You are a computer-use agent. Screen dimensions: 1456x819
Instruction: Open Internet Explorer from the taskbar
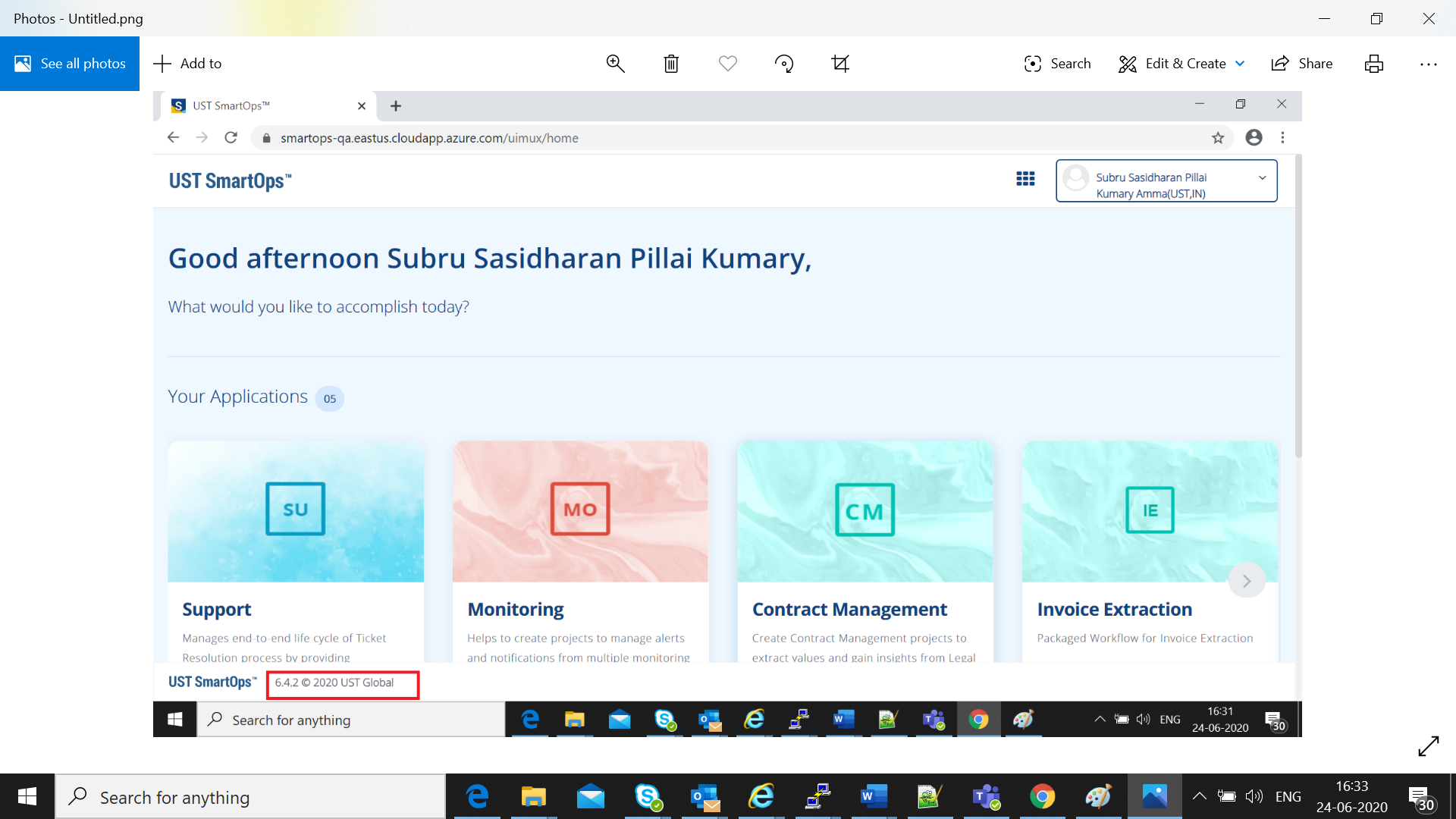click(761, 797)
